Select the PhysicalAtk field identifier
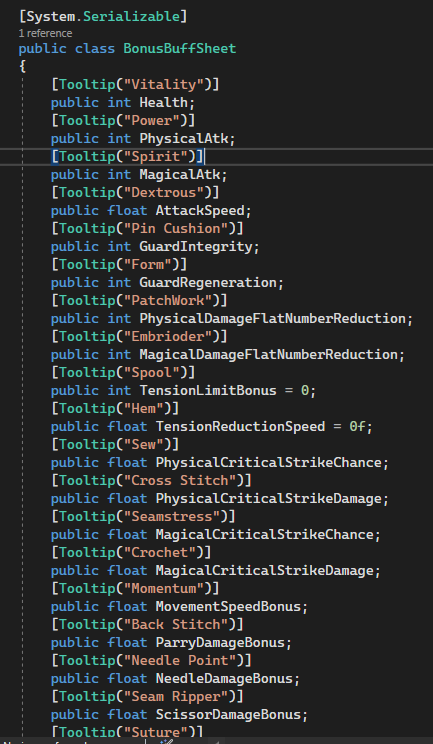The width and height of the screenshot is (433, 744). [184, 139]
